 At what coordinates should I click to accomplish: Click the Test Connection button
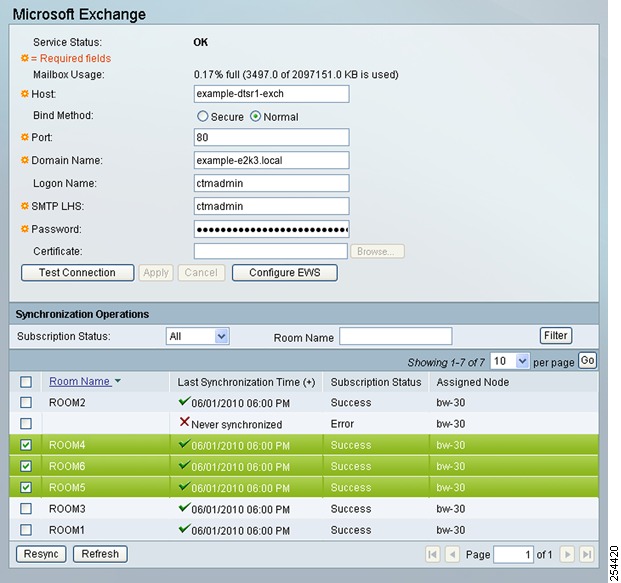[77, 273]
